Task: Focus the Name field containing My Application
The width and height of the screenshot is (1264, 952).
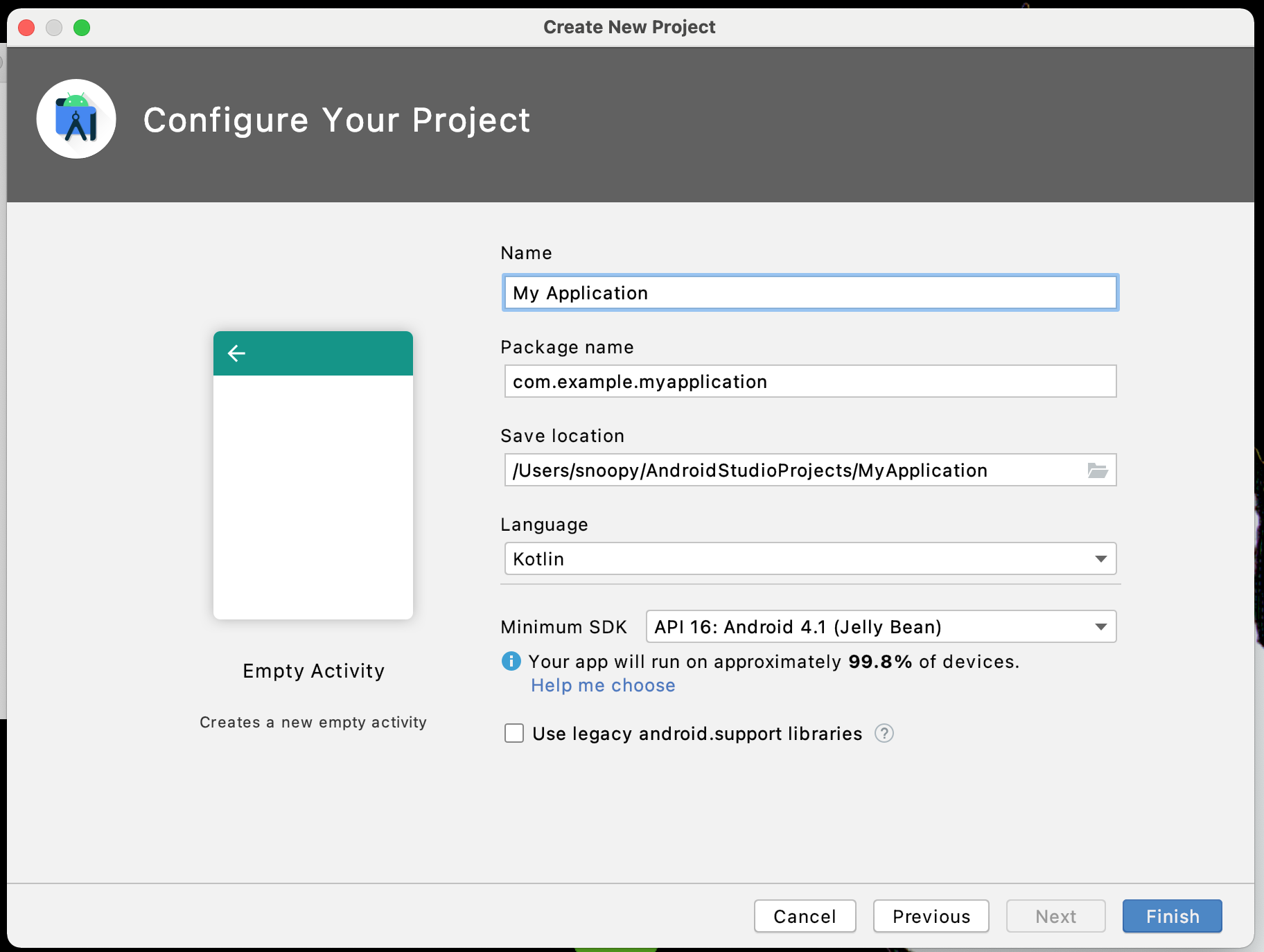Action: pyautogui.click(x=809, y=293)
